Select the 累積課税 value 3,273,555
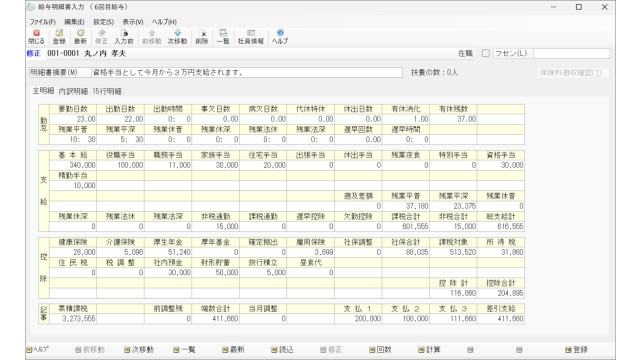The height and width of the screenshot is (360, 640). click(x=73, y=319)
